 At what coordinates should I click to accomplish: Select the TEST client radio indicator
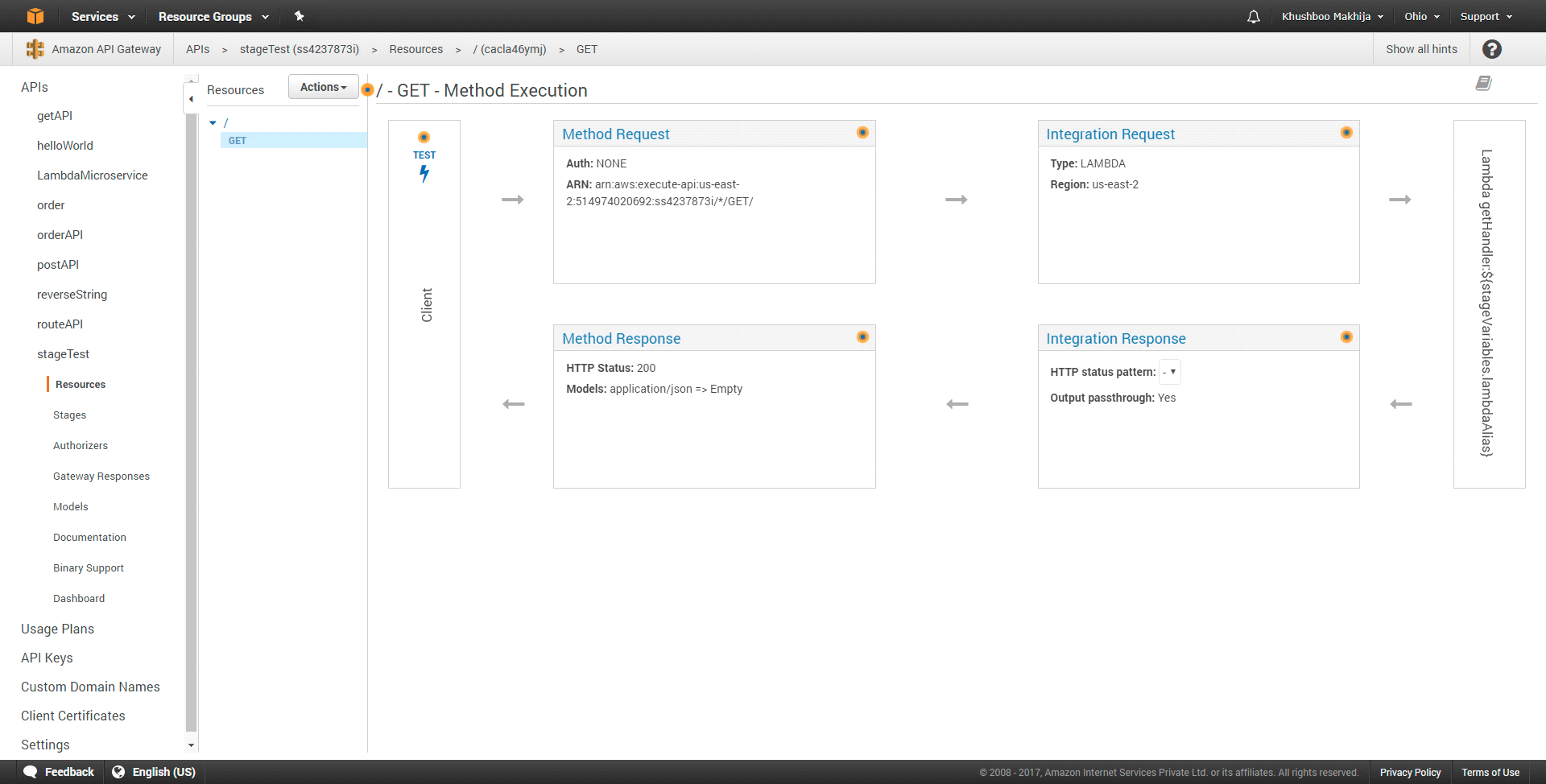424,137
